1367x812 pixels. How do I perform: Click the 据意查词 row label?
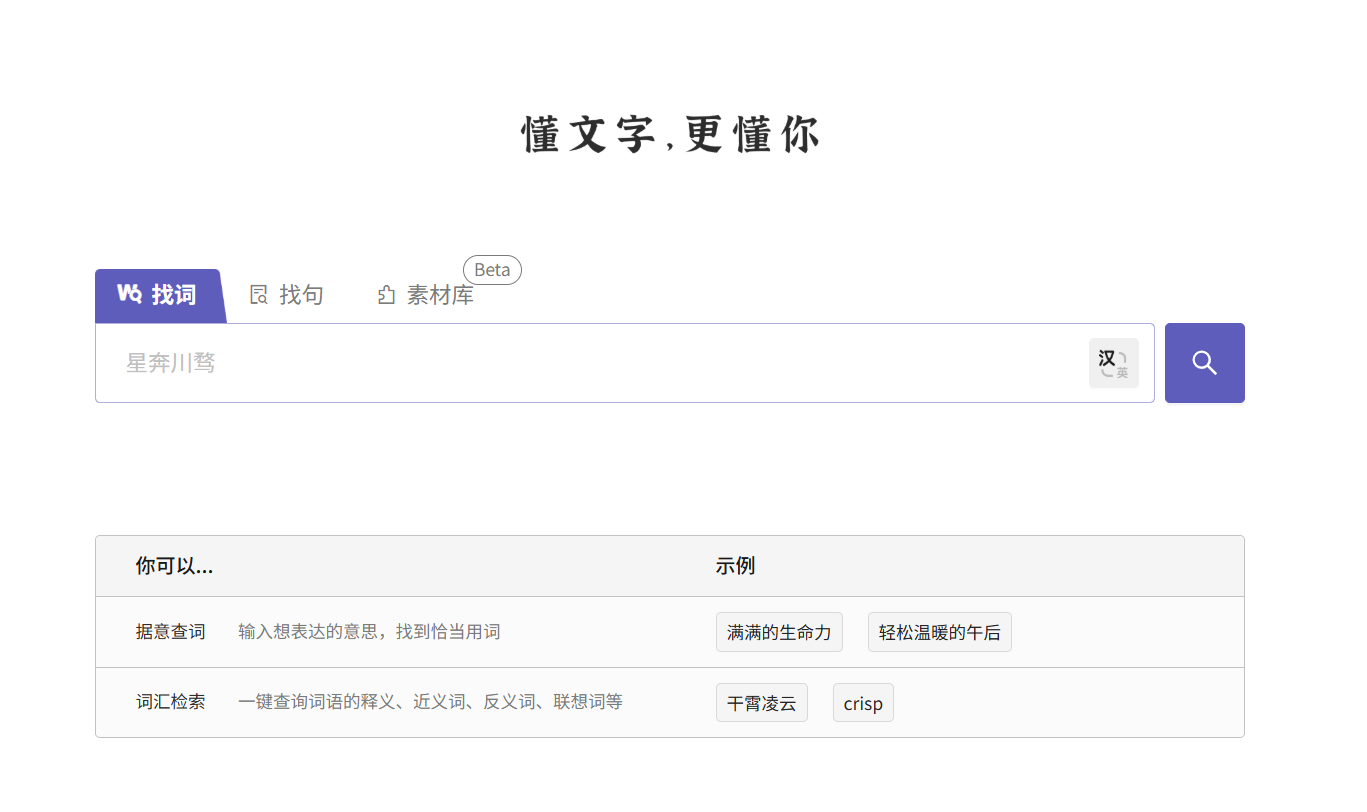click(171, 632)
